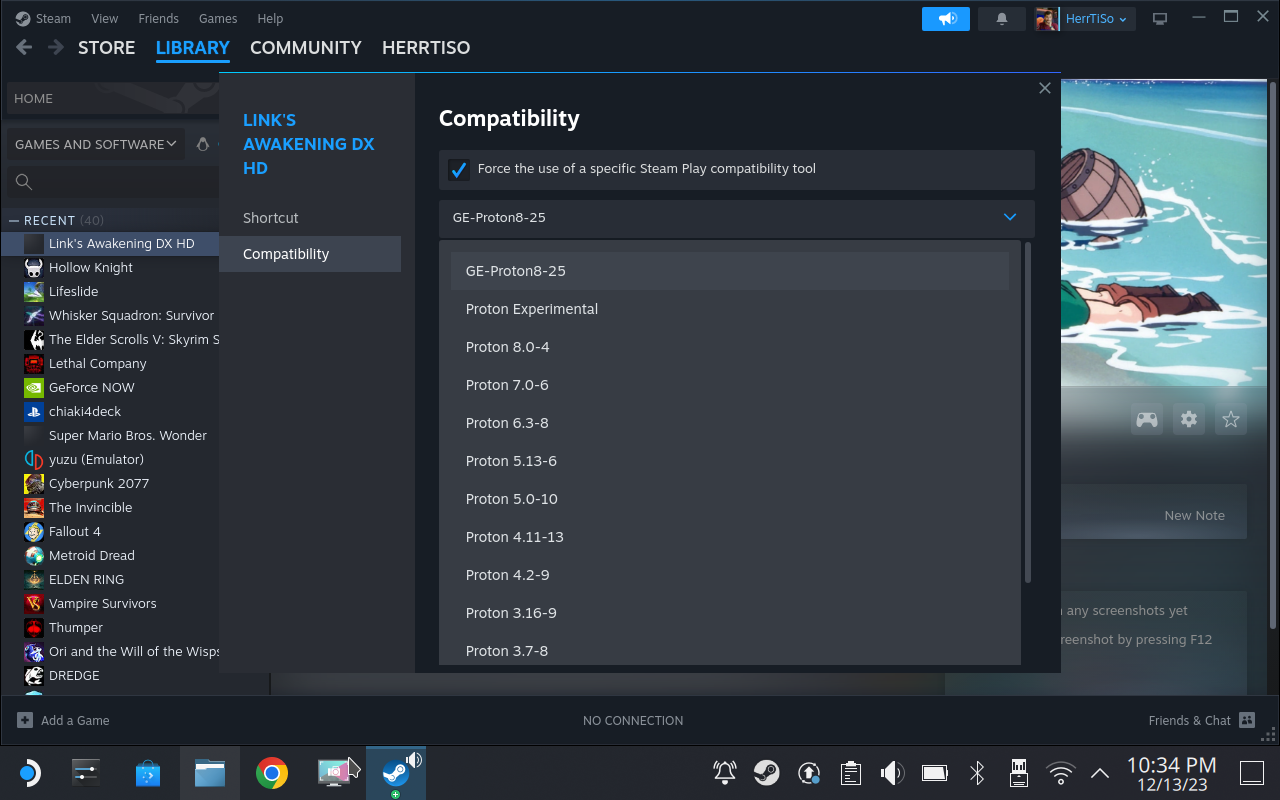The image size is (1280, 800).
Task: Click the show desktop button
Action: coord(1252,772)
